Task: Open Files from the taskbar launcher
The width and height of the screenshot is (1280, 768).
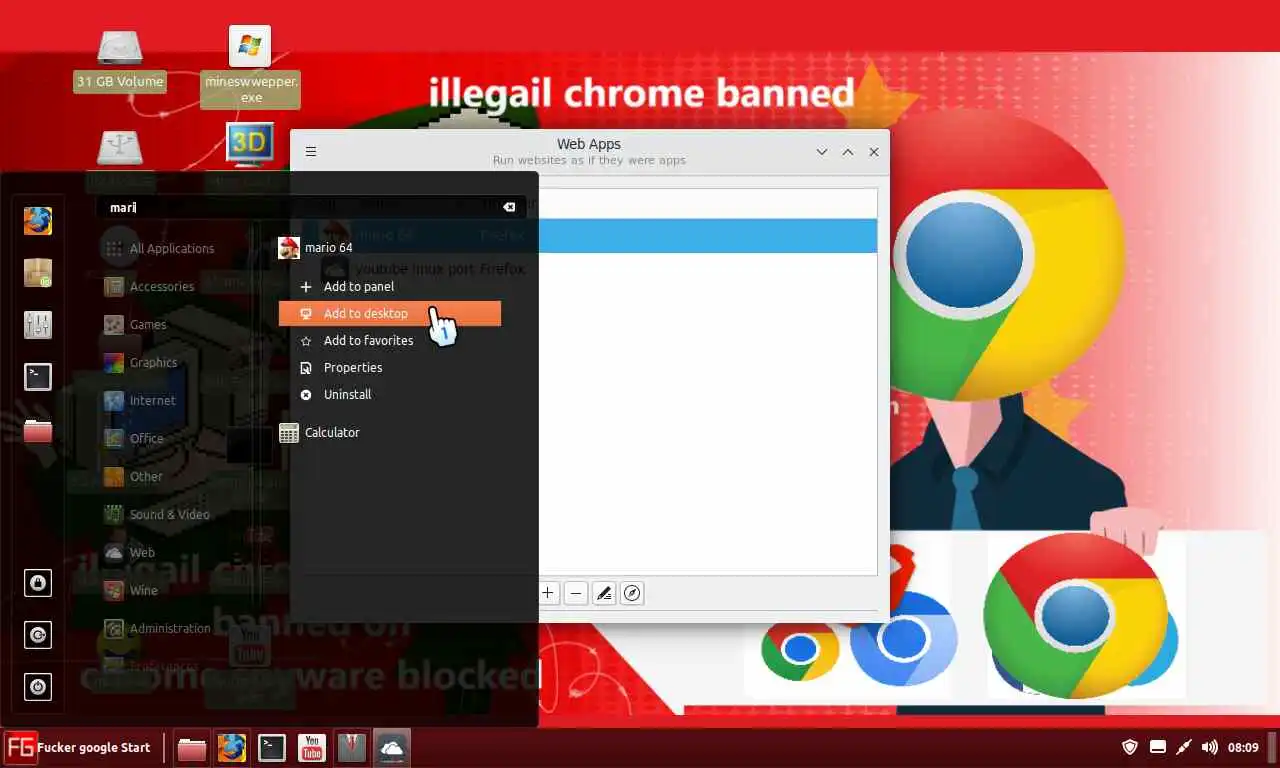Action: tap(192, 748)
